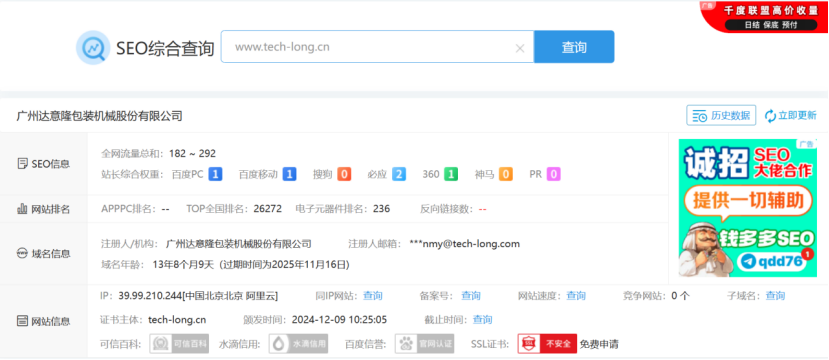The image size is (829, 360).
Task: Click the 官网认证 Baidu badge
Action: tap(424, 344)
